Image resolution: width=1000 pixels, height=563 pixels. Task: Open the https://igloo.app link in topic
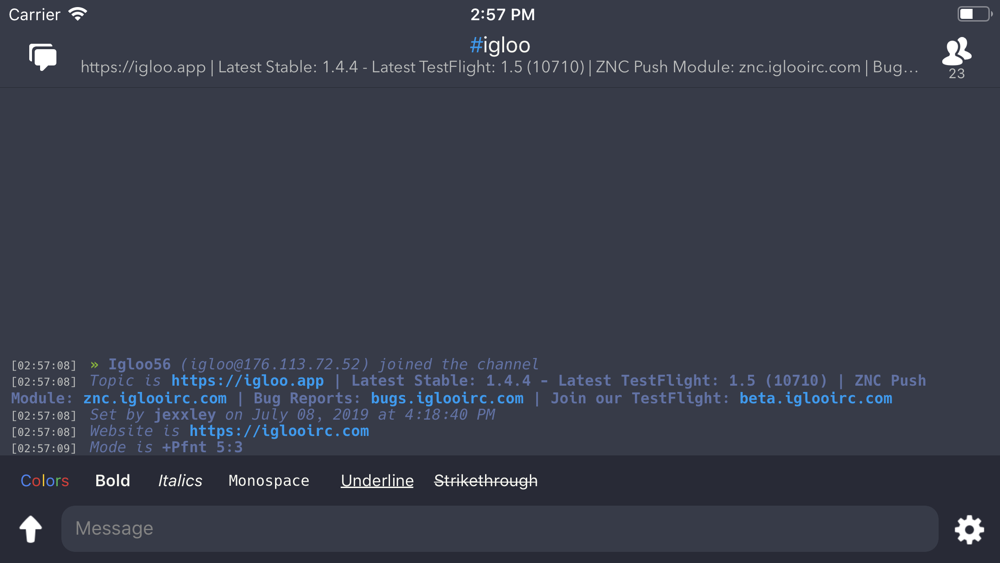(247, 381)
